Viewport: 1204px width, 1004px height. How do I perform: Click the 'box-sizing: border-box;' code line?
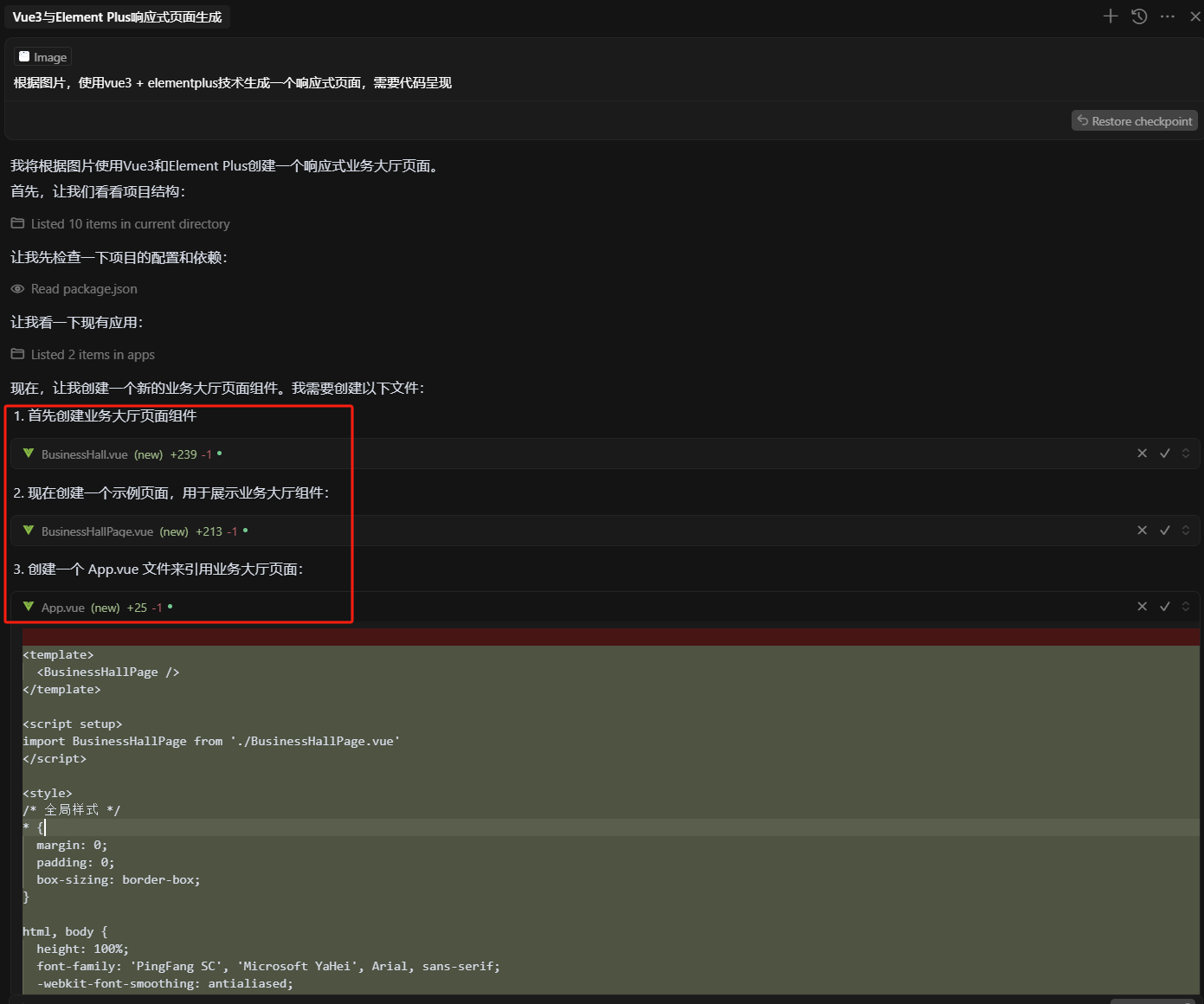pyautogui.click(x=118, y=879)
